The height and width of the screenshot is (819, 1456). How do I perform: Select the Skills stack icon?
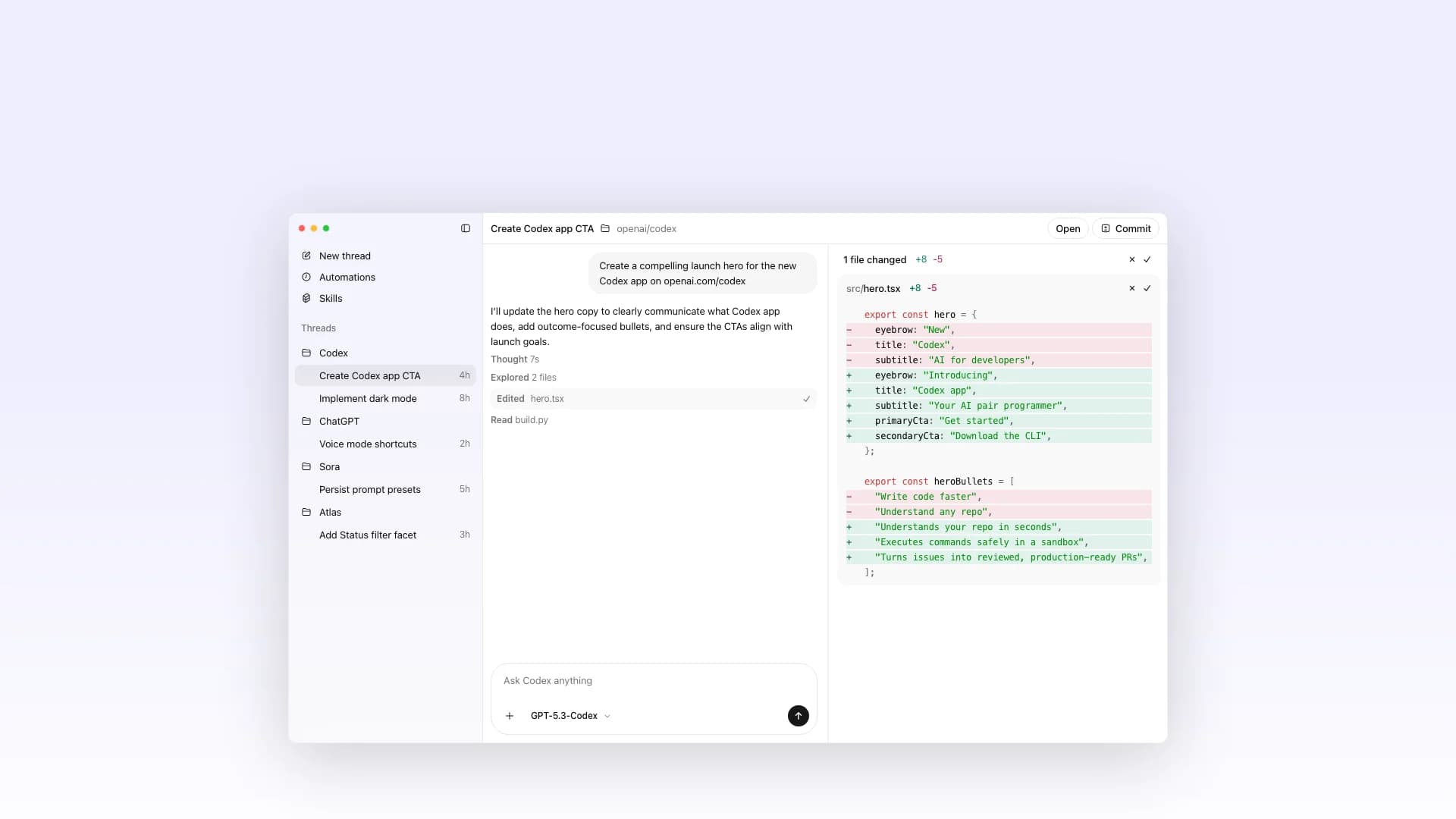[x=306, y=298]
